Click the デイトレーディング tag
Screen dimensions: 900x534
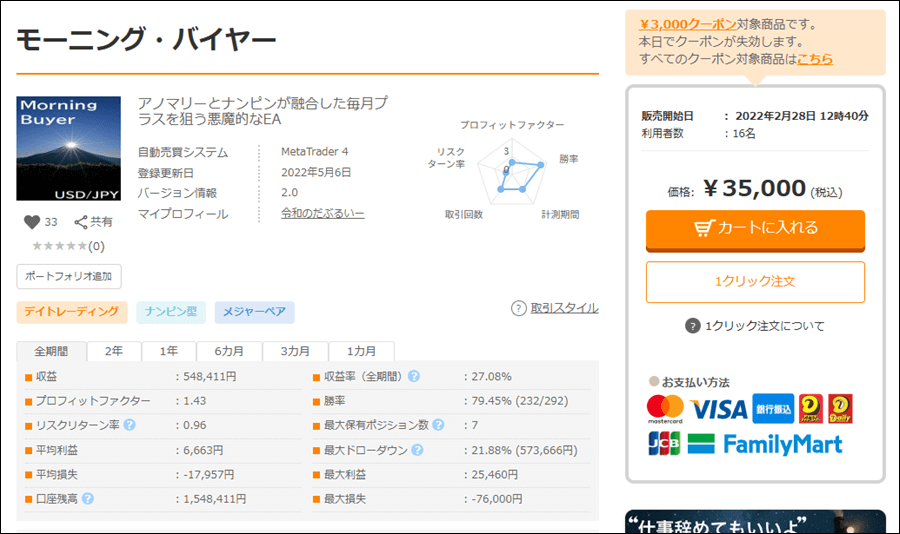pos(72,312)
